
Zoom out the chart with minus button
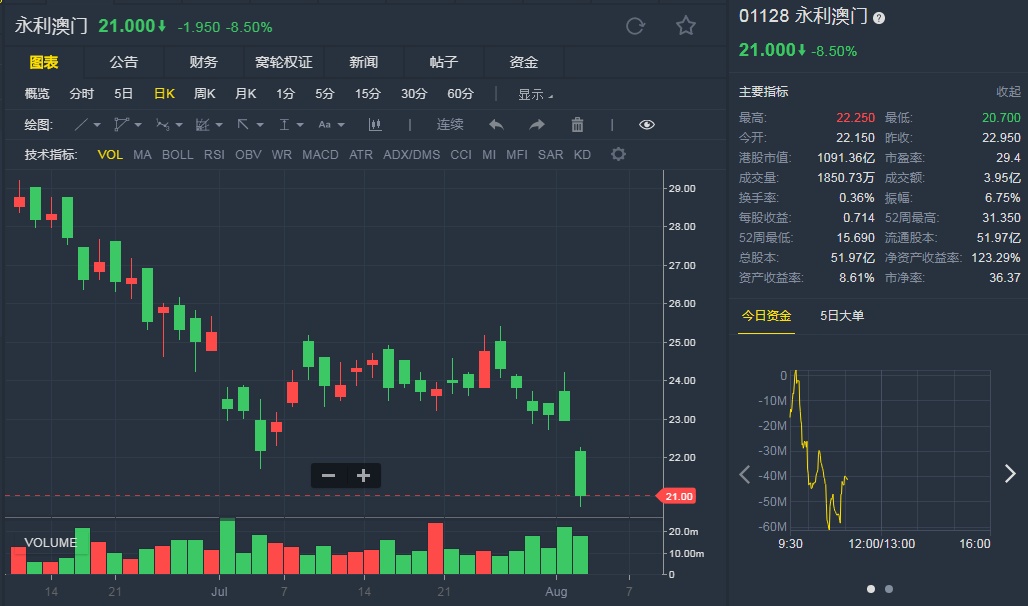point(328,476)
